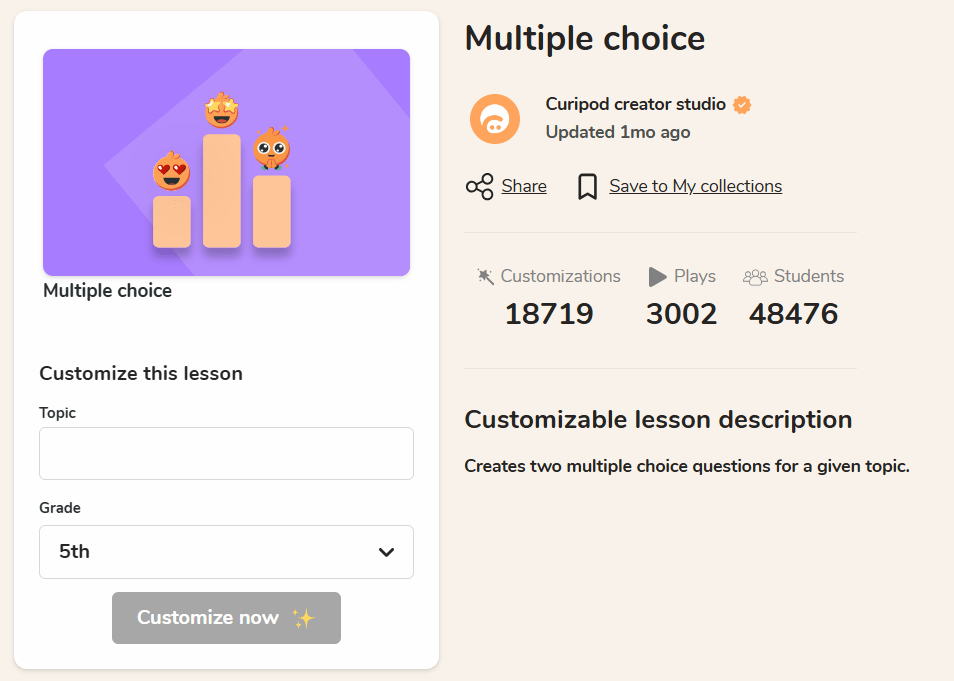Click the verified badge next to creator name
Viewport: 954px width, 681px height.
click(742, 105)
